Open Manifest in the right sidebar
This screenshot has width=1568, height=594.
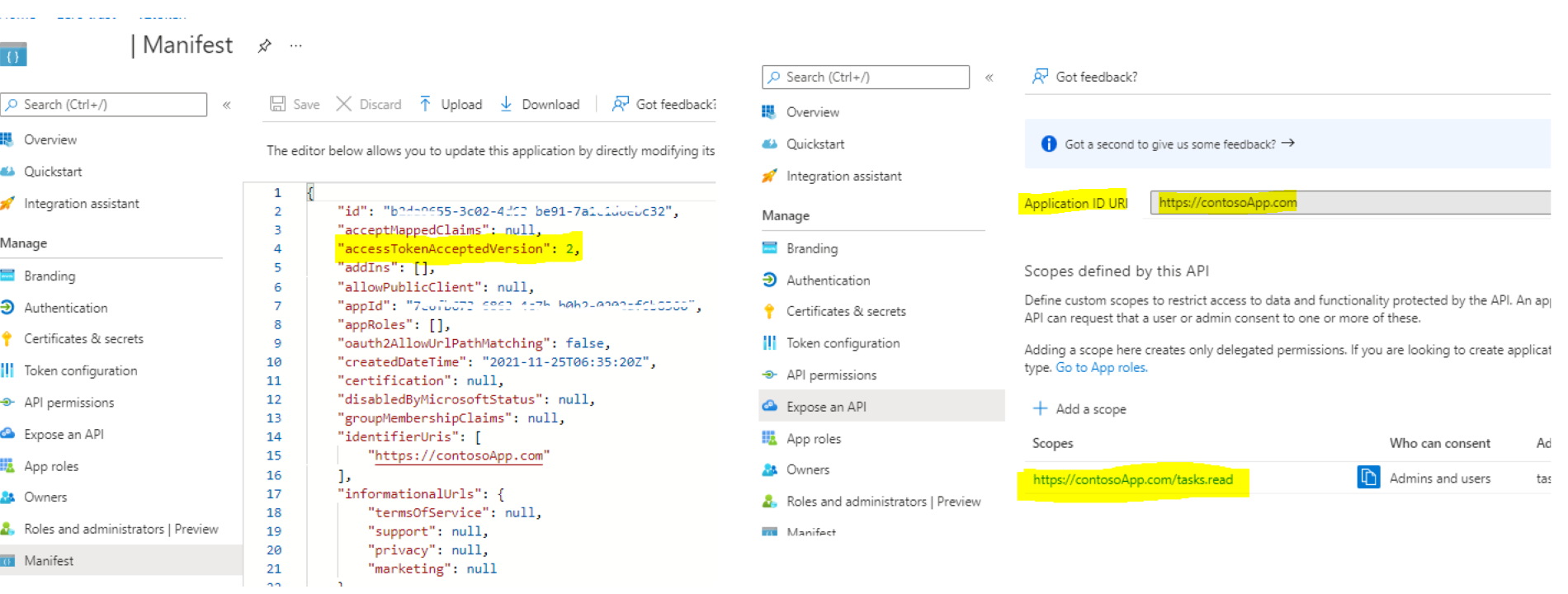[x=811, y=531]
